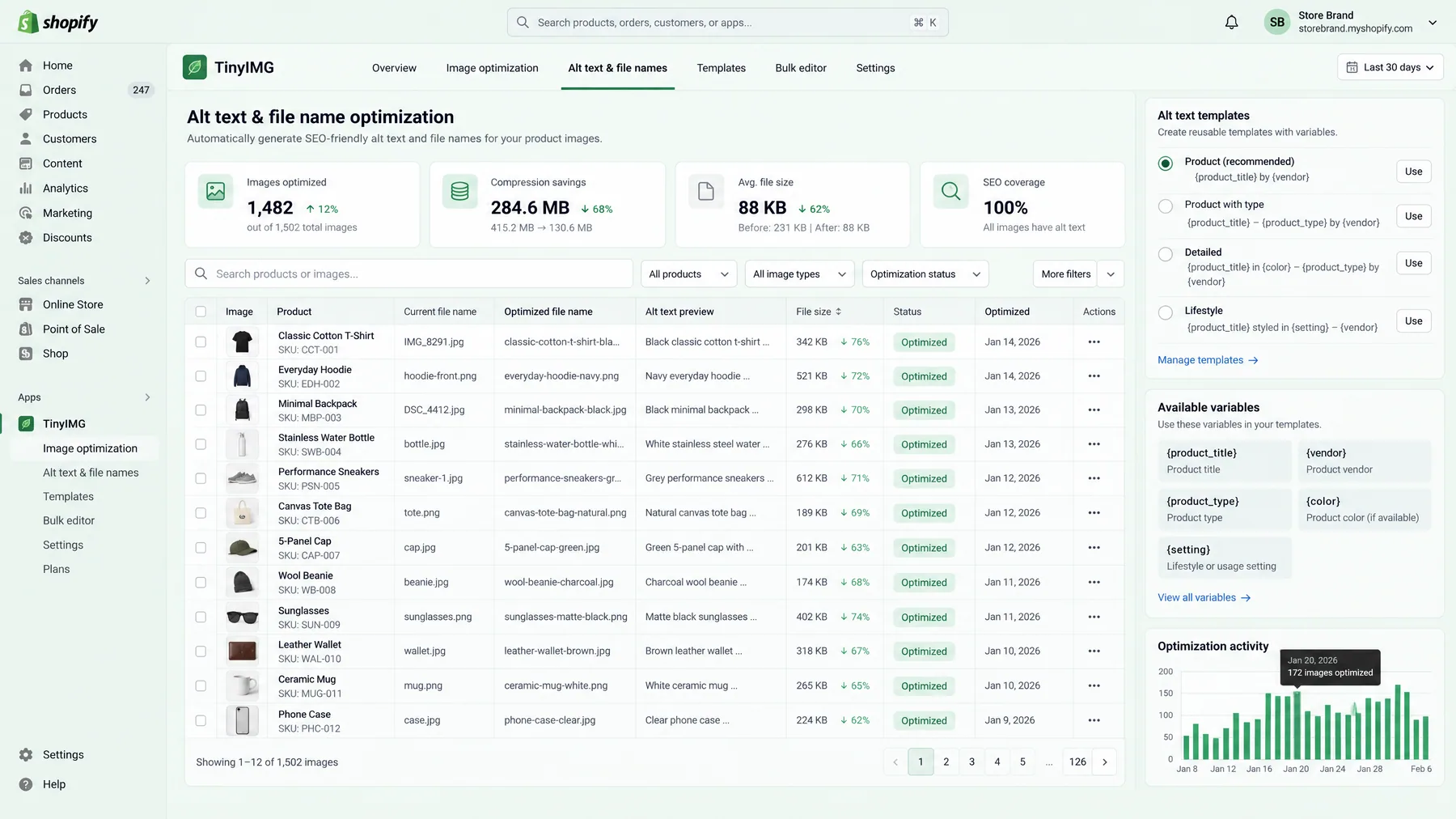Click View all variables link
This screenshot has width=1456, height=819.
pyautogui.click(x=1204, y=598)
